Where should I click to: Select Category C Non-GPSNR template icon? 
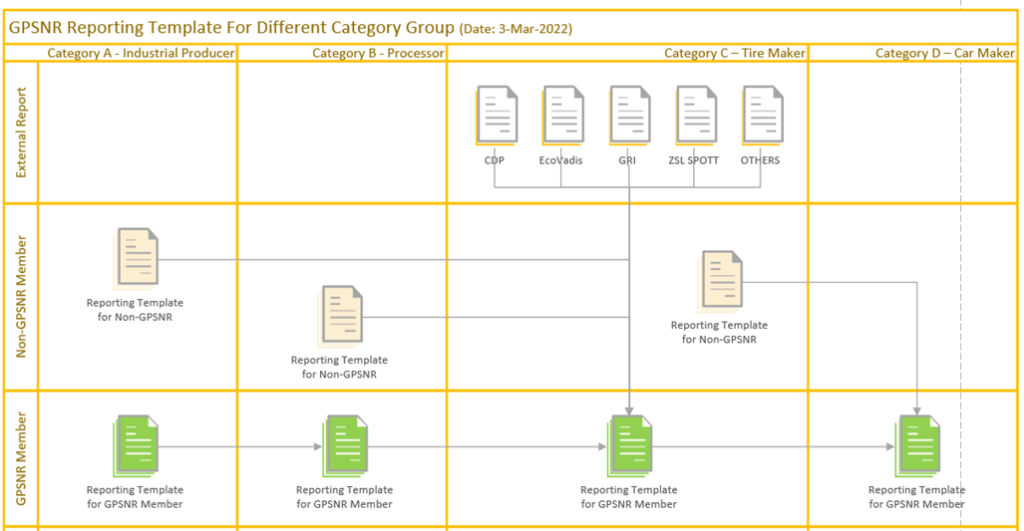[x=720, y=281]
